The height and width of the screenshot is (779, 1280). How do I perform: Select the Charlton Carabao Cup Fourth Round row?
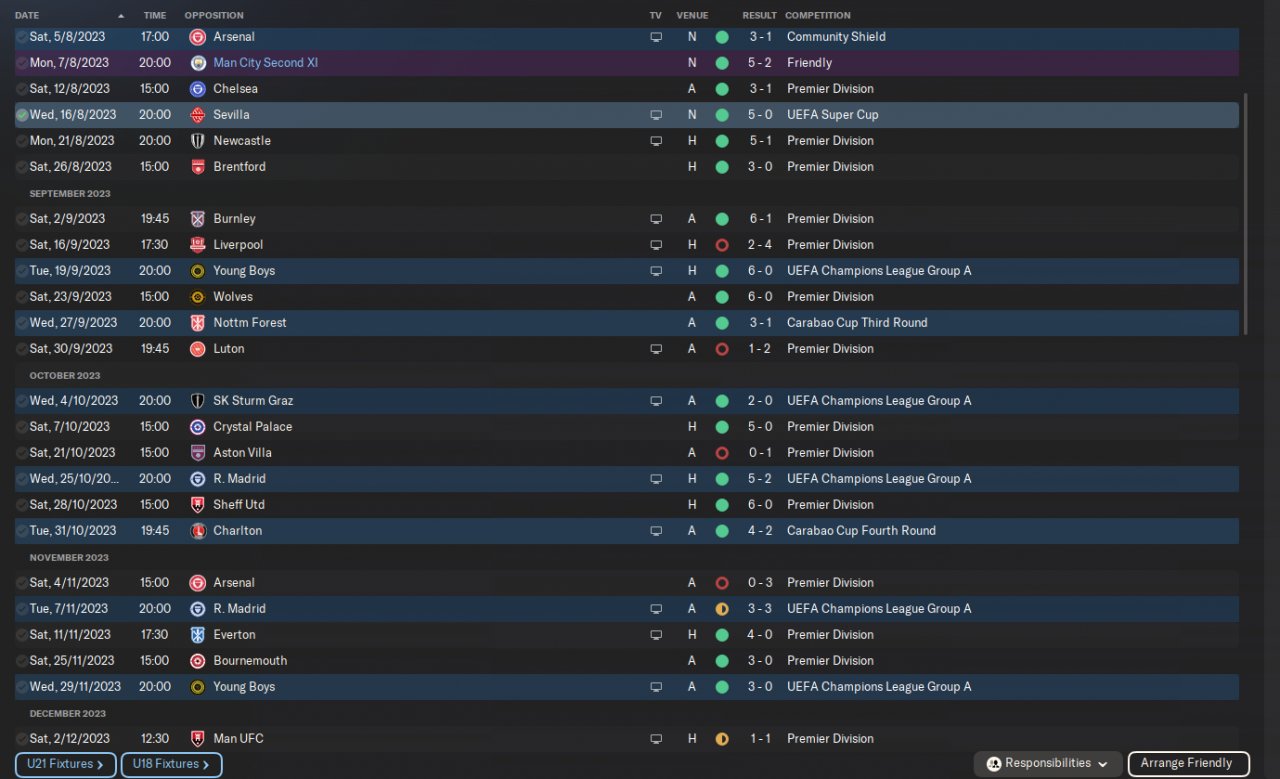click(x=600, y=531)
